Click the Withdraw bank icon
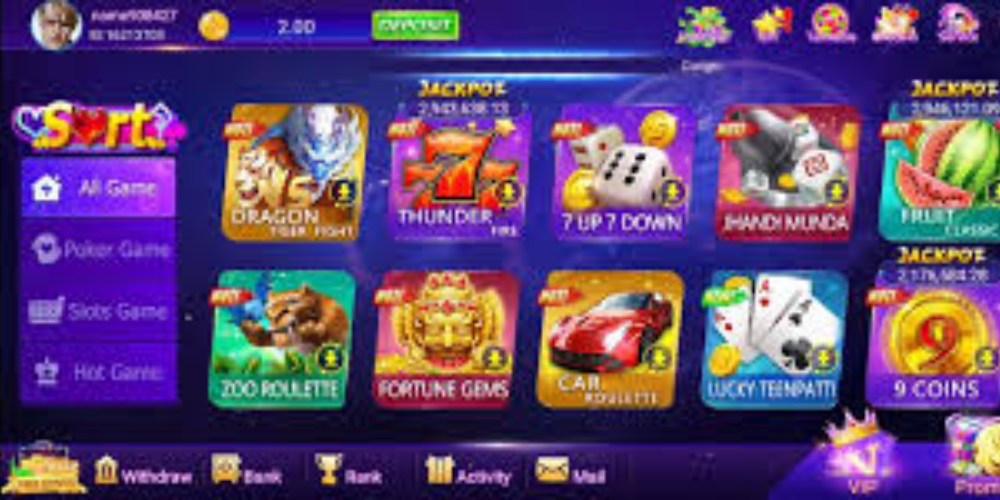The height and width of the screenshot is (500, 1000). point(107,471)
